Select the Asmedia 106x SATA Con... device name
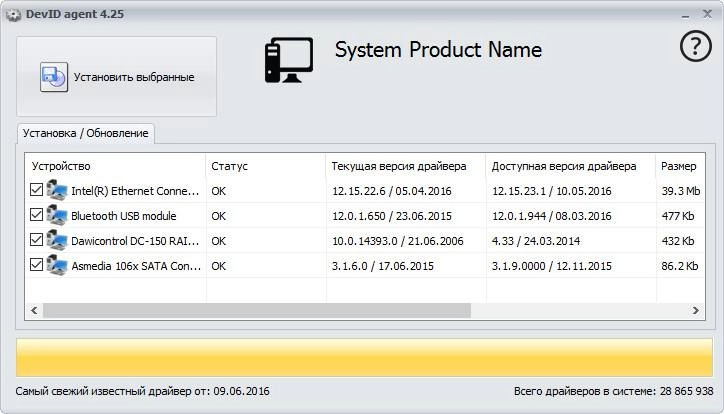This screenshot has width=724, height=414. tap(136, 266)
